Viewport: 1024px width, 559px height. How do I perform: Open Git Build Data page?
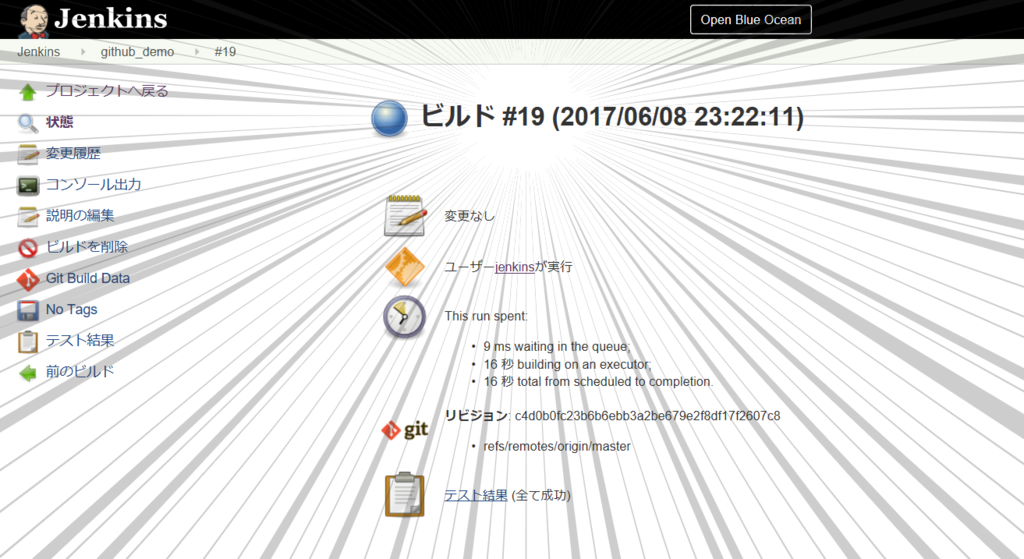tap(88, 278)
